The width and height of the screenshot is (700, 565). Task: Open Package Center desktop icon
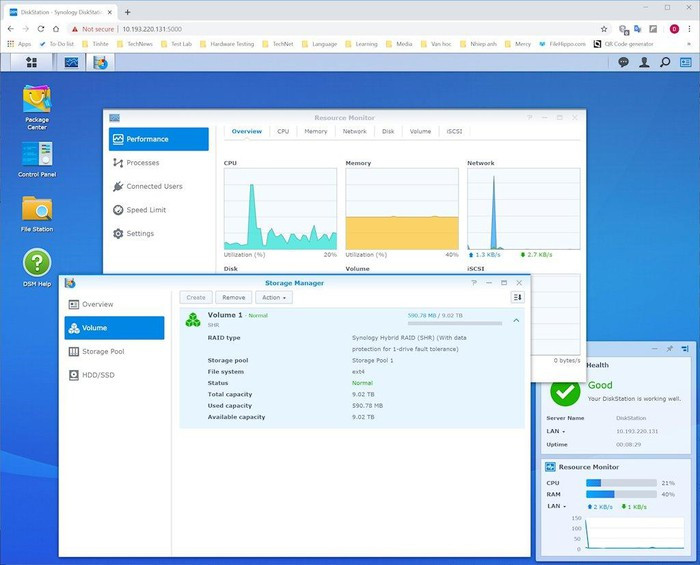pos(37,102)
